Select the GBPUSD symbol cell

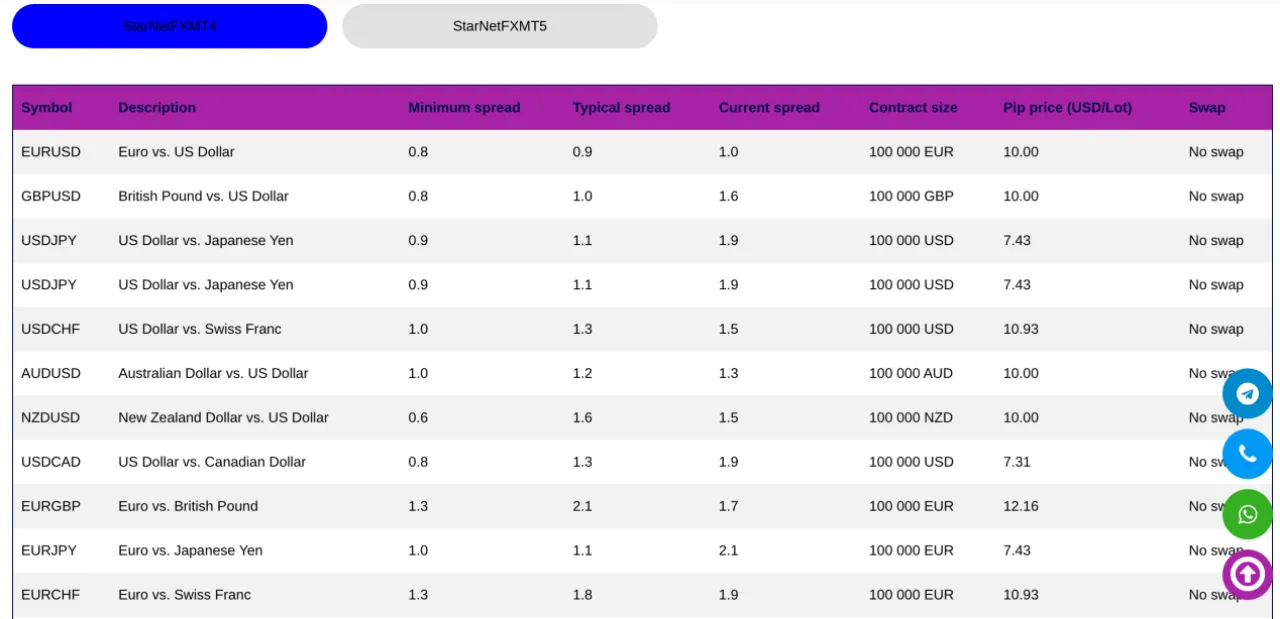coord(51,196)
